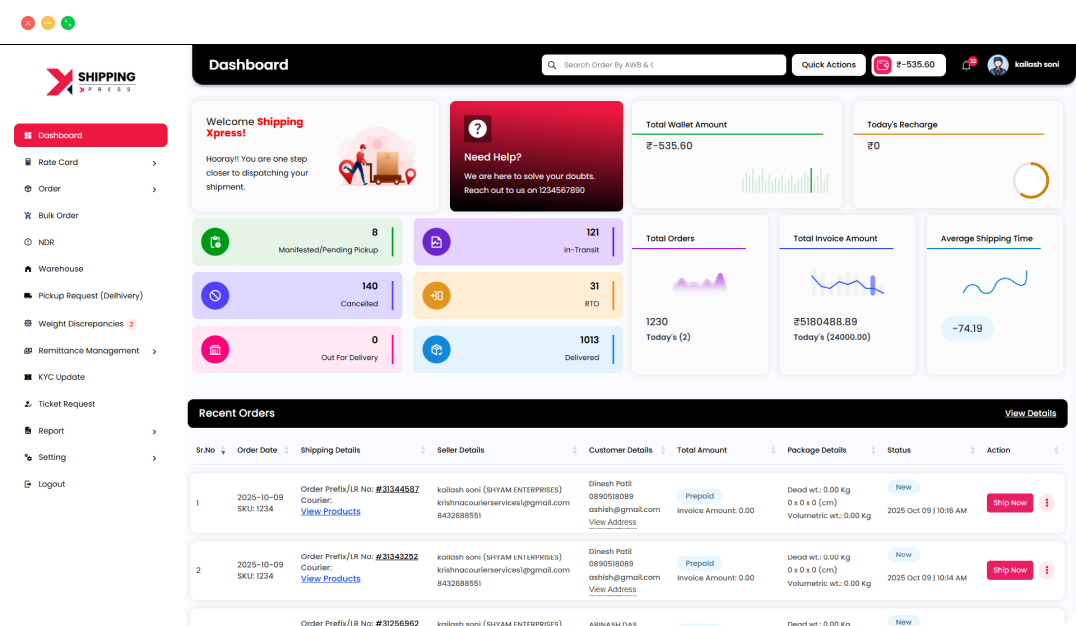This screenshot has height=626, width=1076.
Task: Click the RTO orange icon
Action: click(x=436, y=295)
